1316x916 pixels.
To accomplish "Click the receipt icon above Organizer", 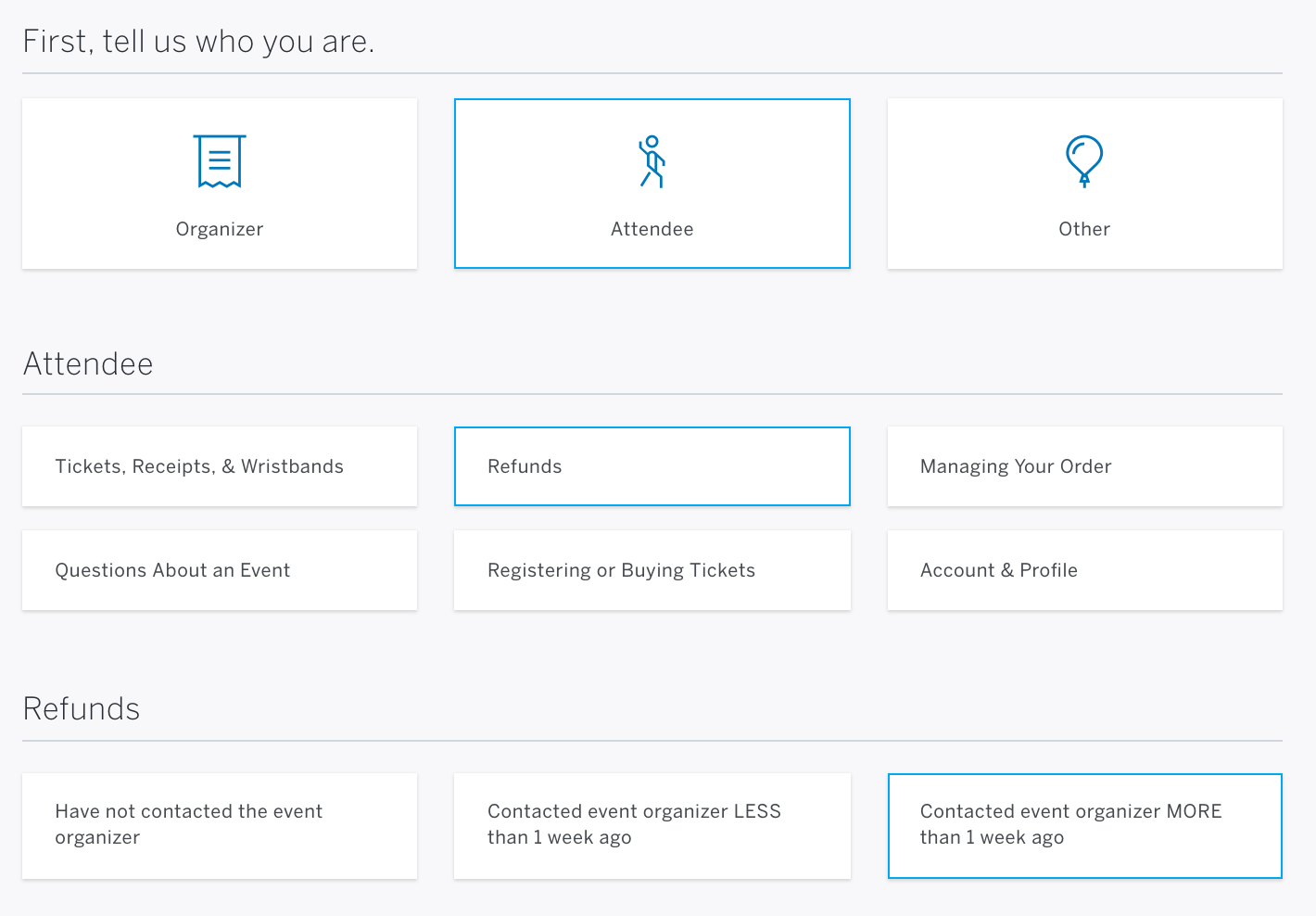I will tap(219, 161).
